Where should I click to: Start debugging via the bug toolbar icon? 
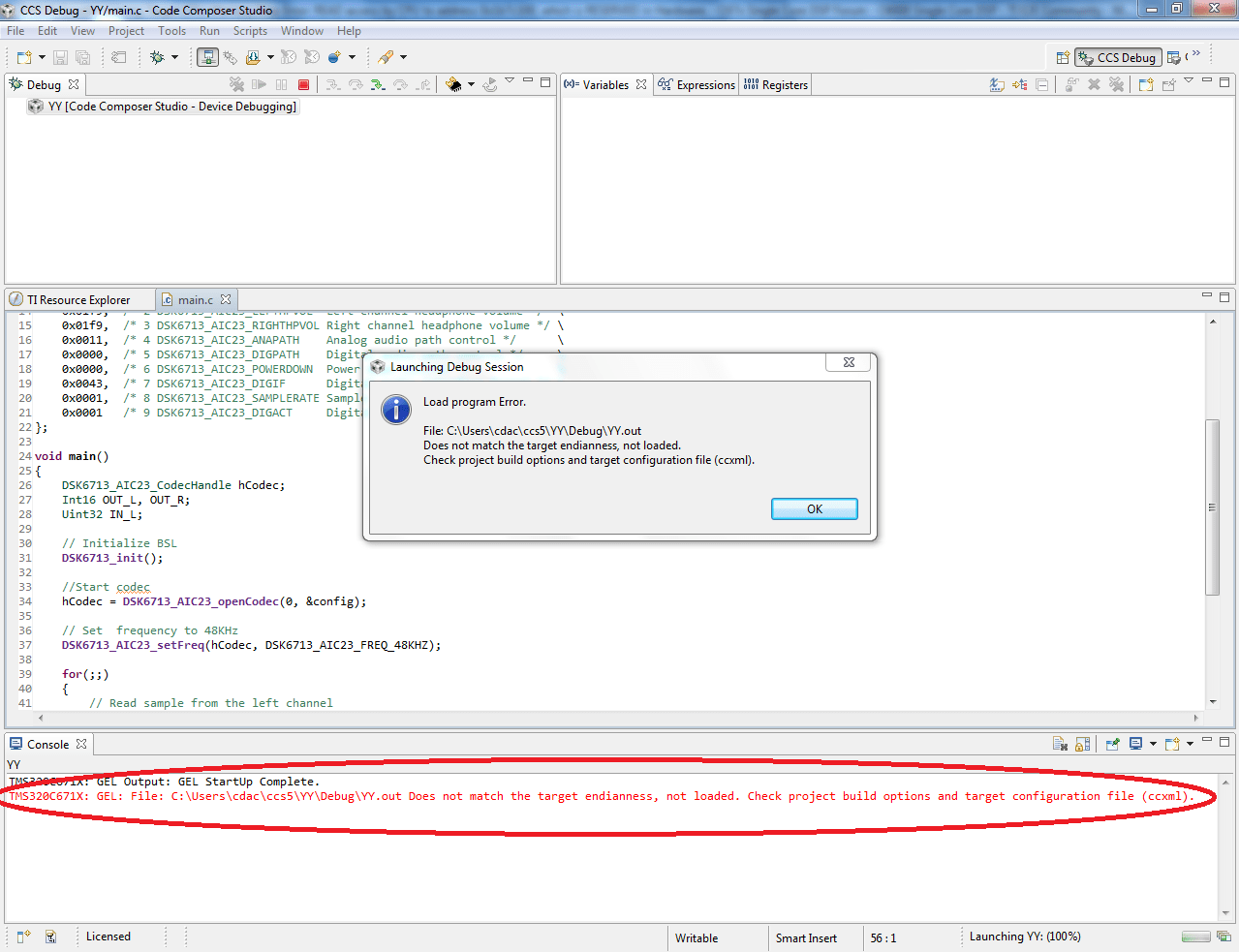coord(156,56)
